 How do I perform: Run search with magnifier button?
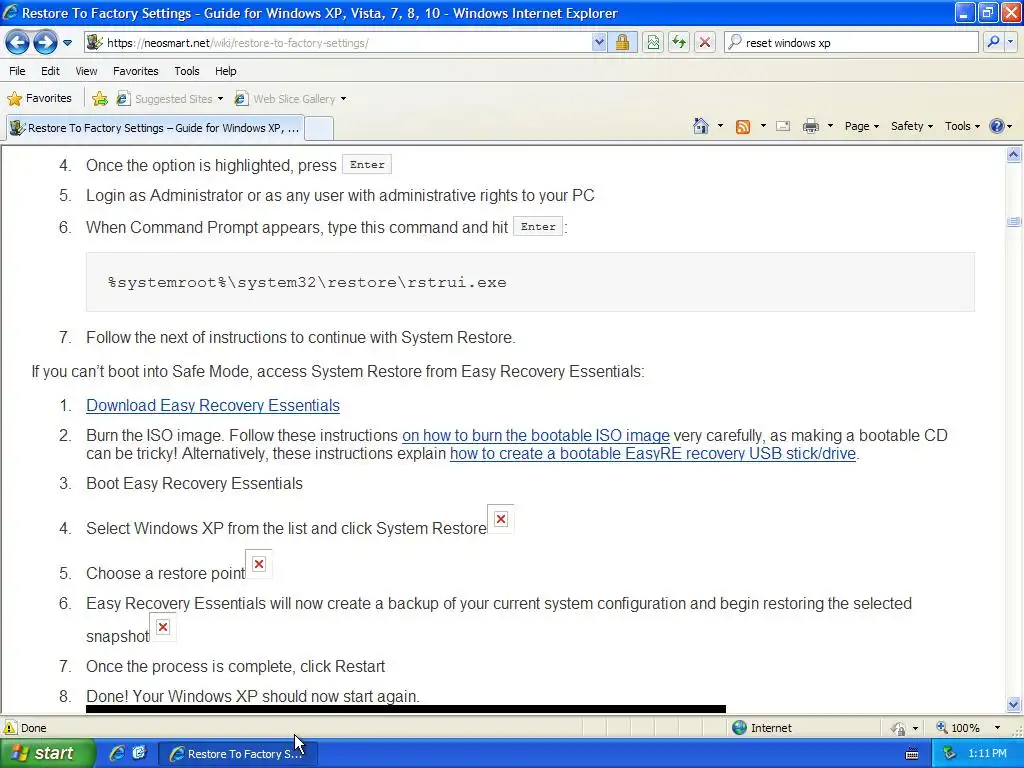point(993,43)
